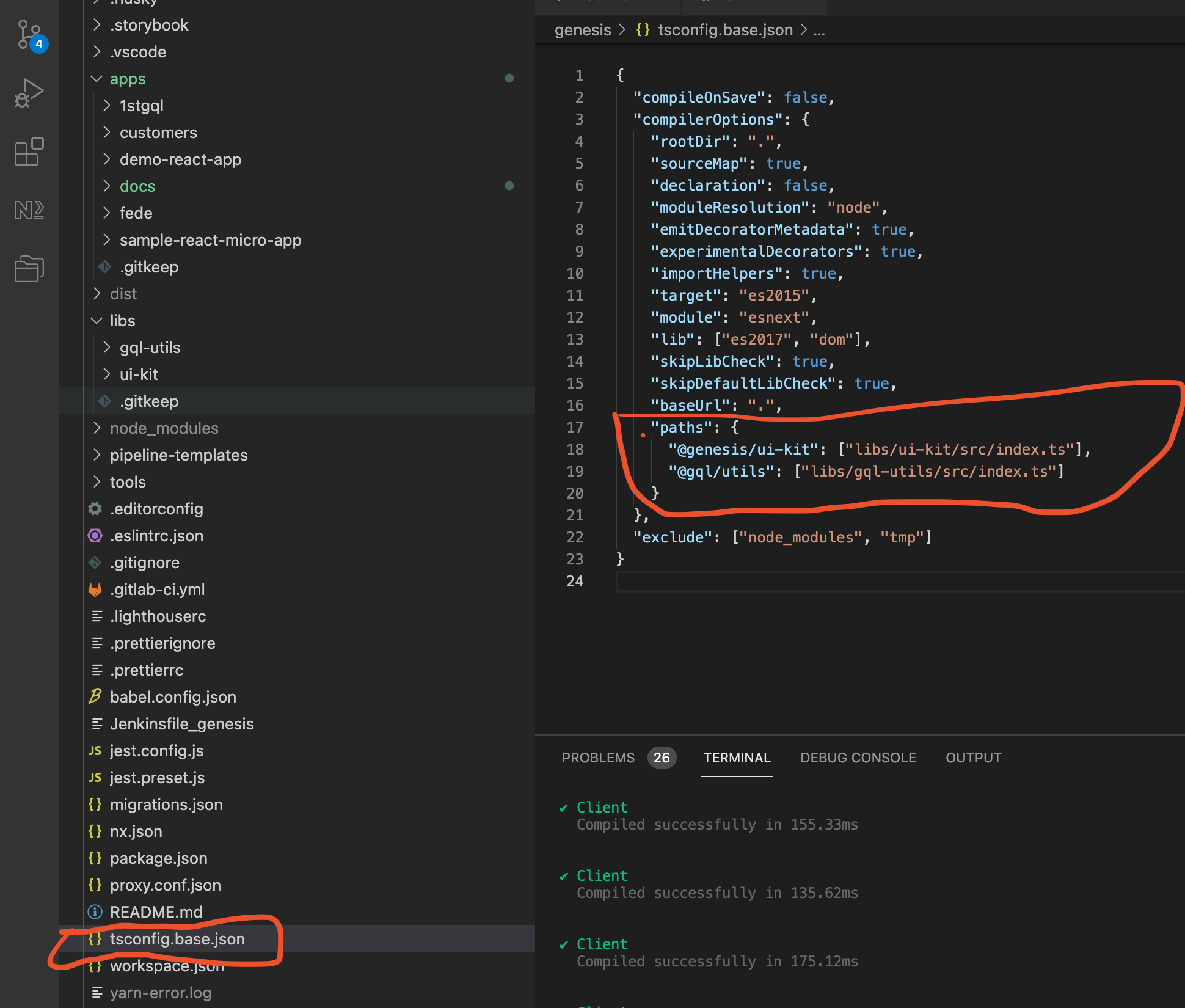Click the 26 problems count badge
Image resolution: width=1185 pixels, height=1008 pixels.
[x=662, y=758]
